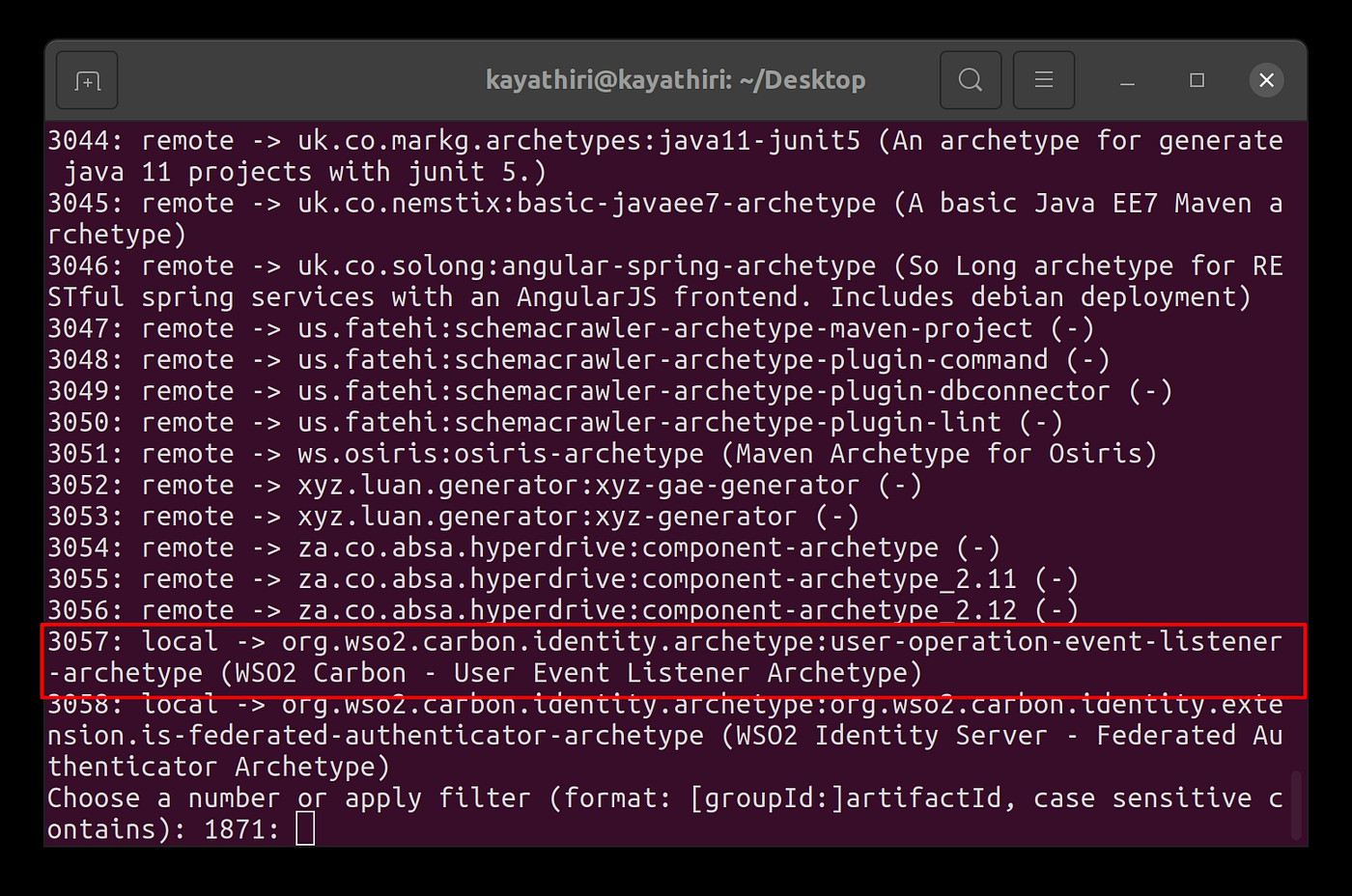Select line 3050 schemacrawler-archetype-plugin-lint
Image resolution: width=1352 pixels, height=896 pixels.
(x=555, y=423)
